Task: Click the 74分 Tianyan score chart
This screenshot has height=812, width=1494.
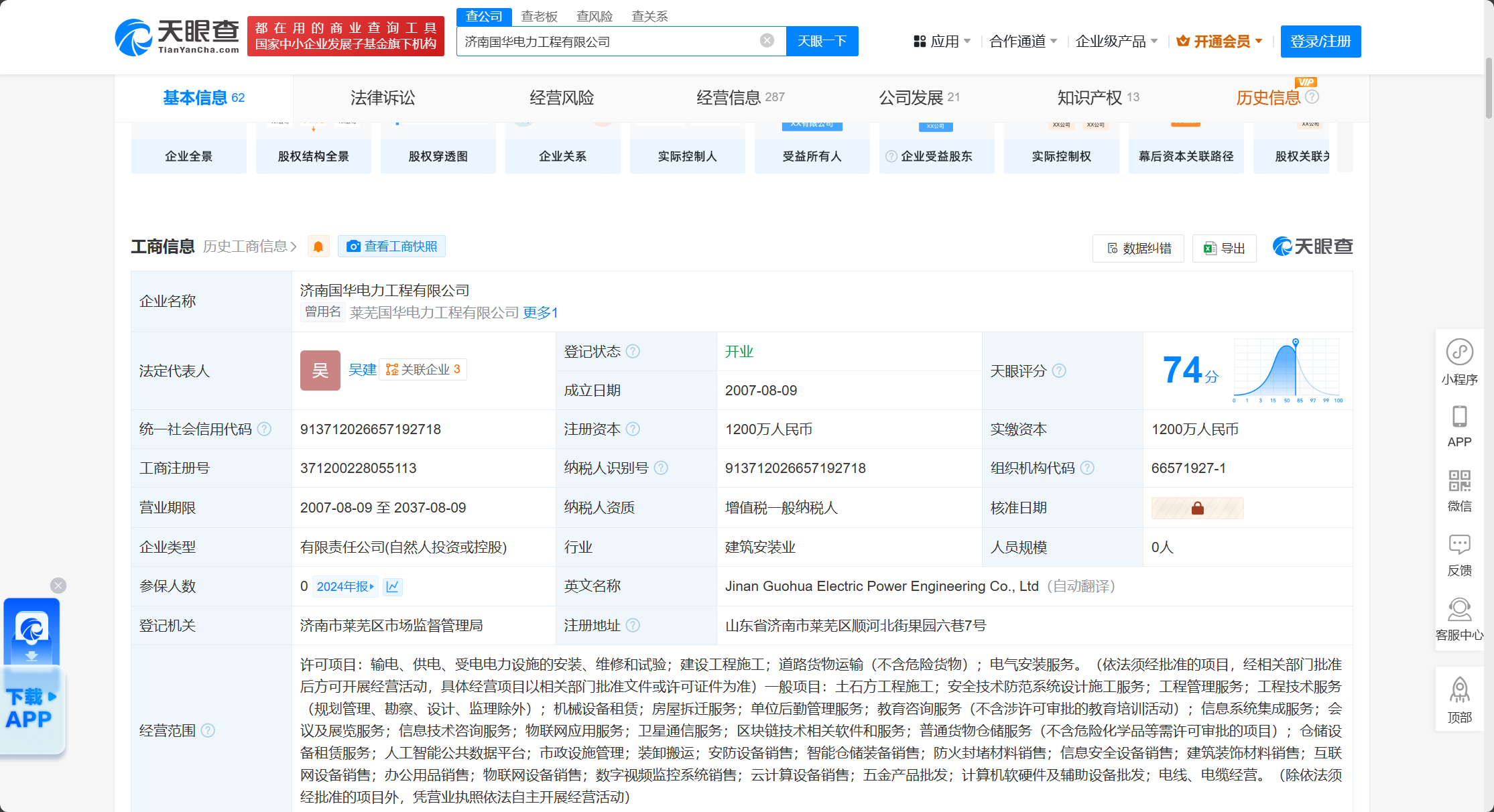Action: (1287, 370)
